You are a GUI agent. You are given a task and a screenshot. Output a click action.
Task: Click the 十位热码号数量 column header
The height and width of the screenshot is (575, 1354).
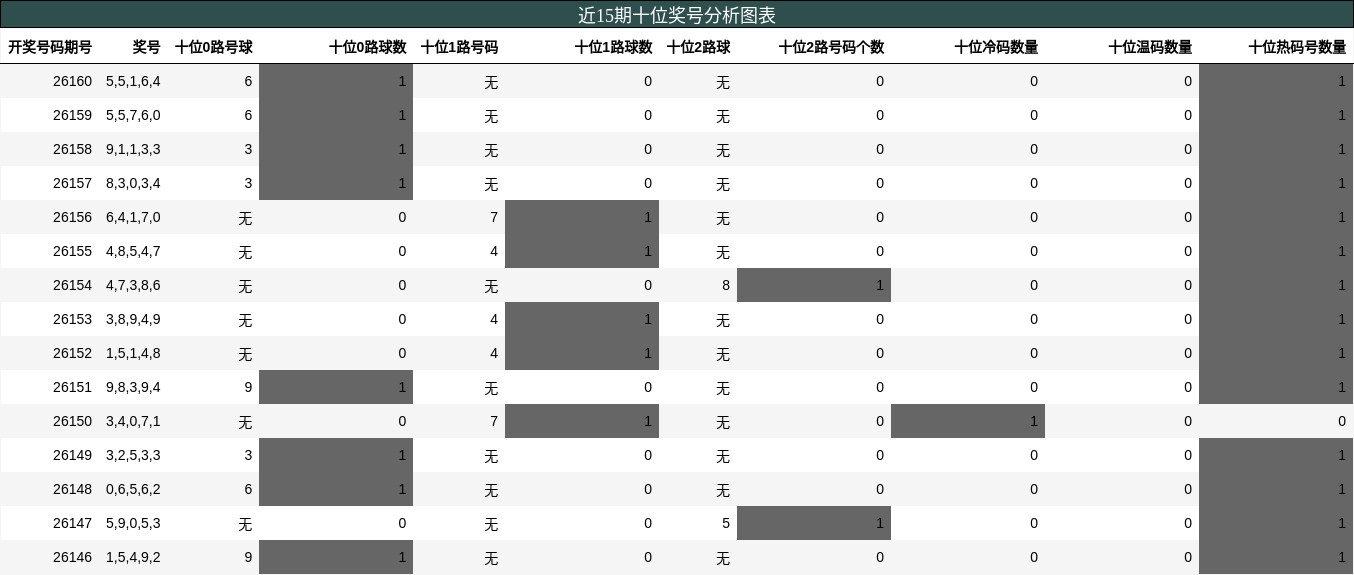(1297, 47)
